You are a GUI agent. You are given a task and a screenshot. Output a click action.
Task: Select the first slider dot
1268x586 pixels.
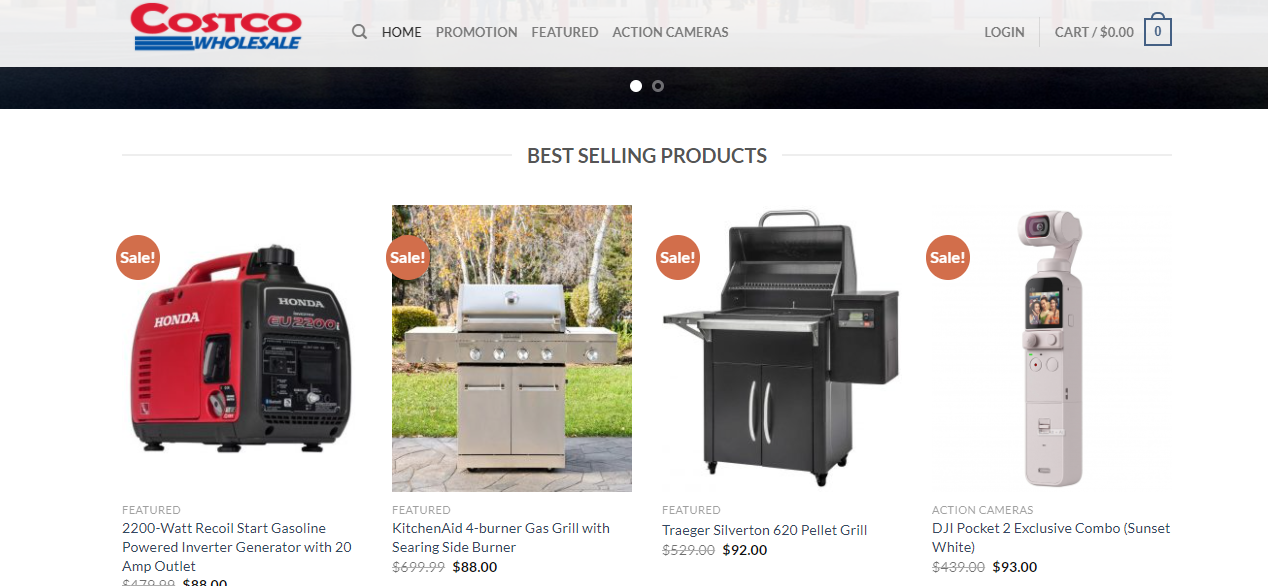click(x=636, y=86)
